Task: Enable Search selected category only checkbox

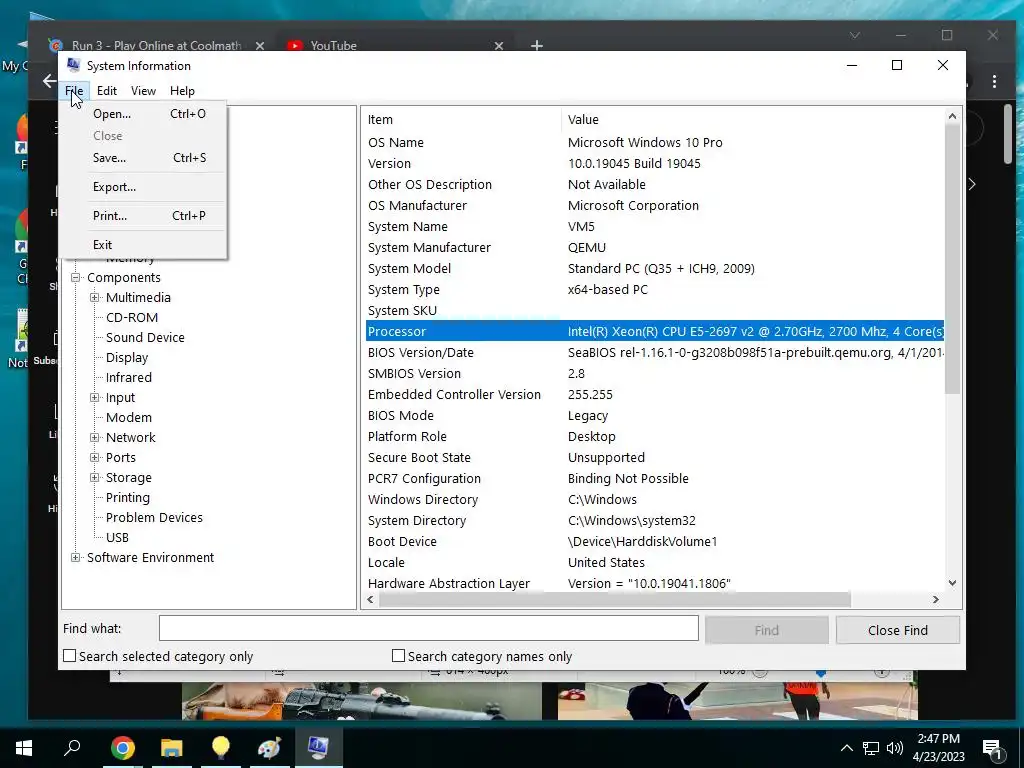Action: pyautogui.click(x=69, y=656)
